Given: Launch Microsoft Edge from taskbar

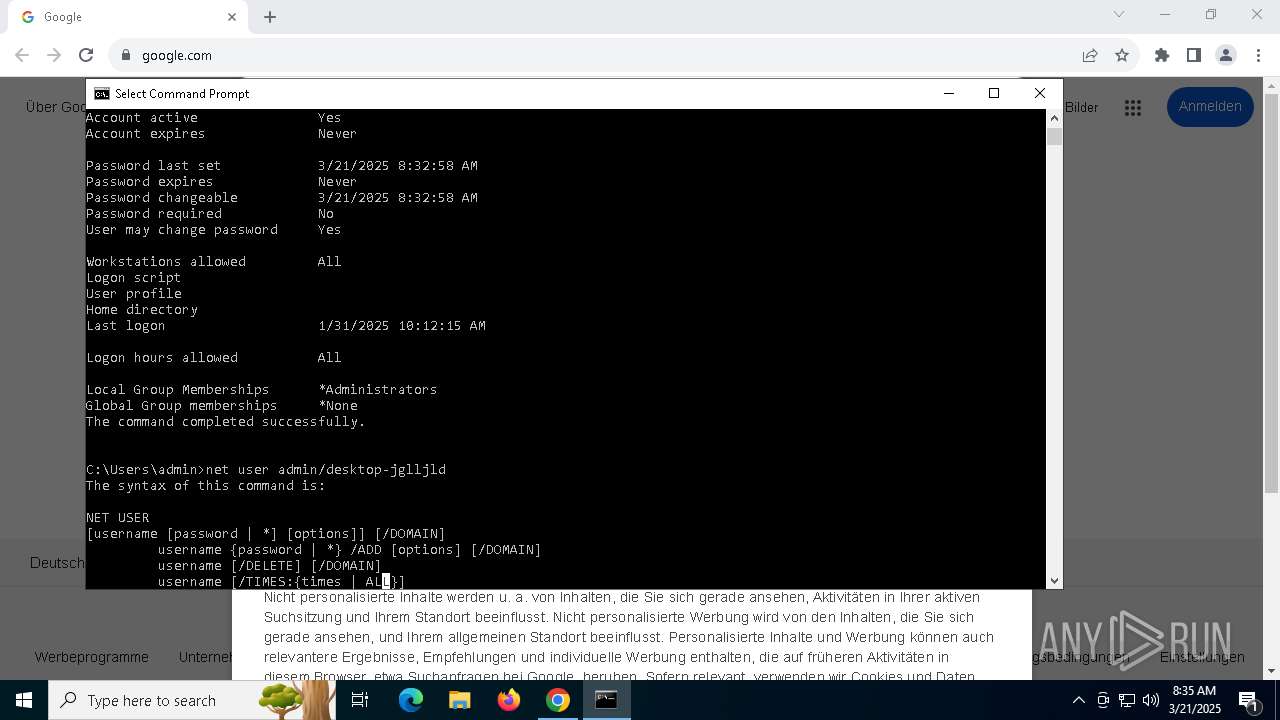Looking at the screenshot, I should (411, 700).
